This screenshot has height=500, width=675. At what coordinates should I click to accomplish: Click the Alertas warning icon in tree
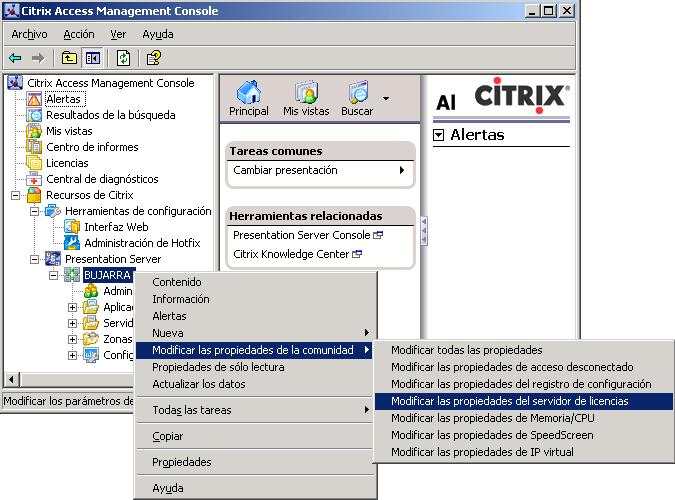34,99
